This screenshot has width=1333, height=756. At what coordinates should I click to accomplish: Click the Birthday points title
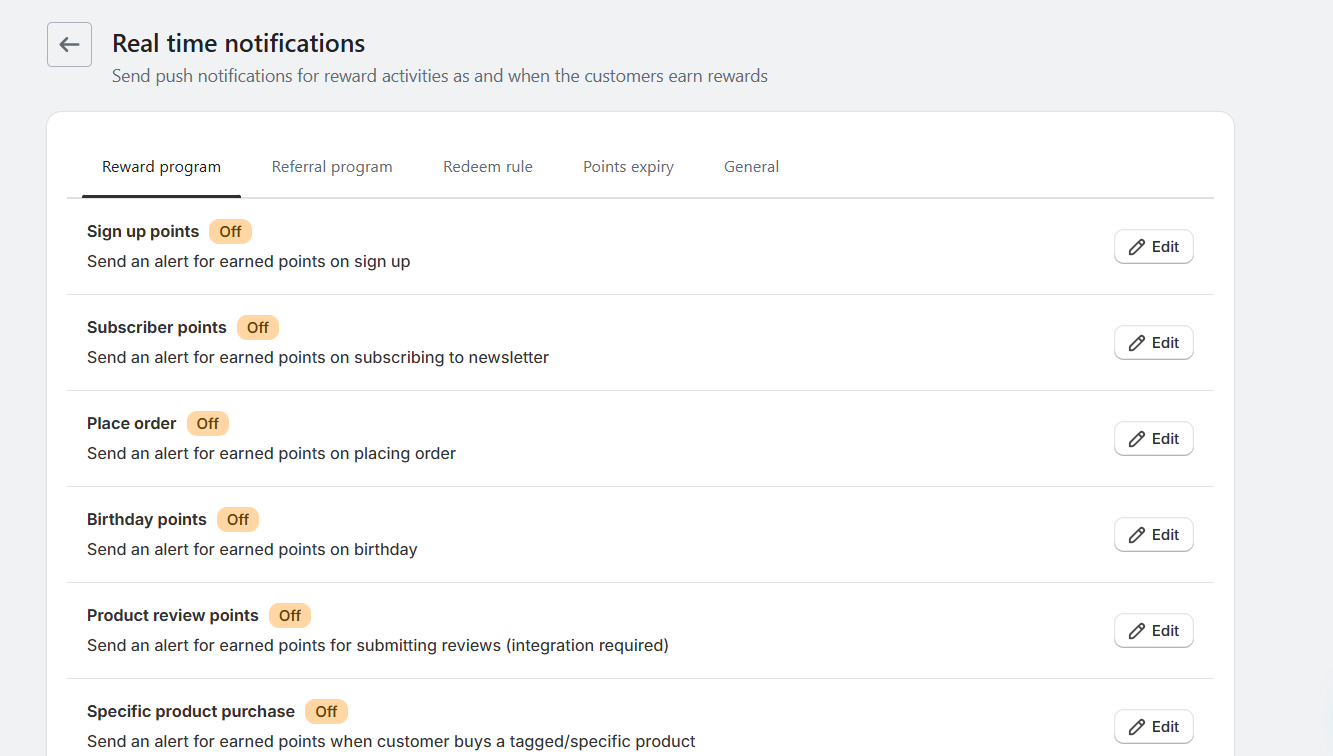pos(147,519)
